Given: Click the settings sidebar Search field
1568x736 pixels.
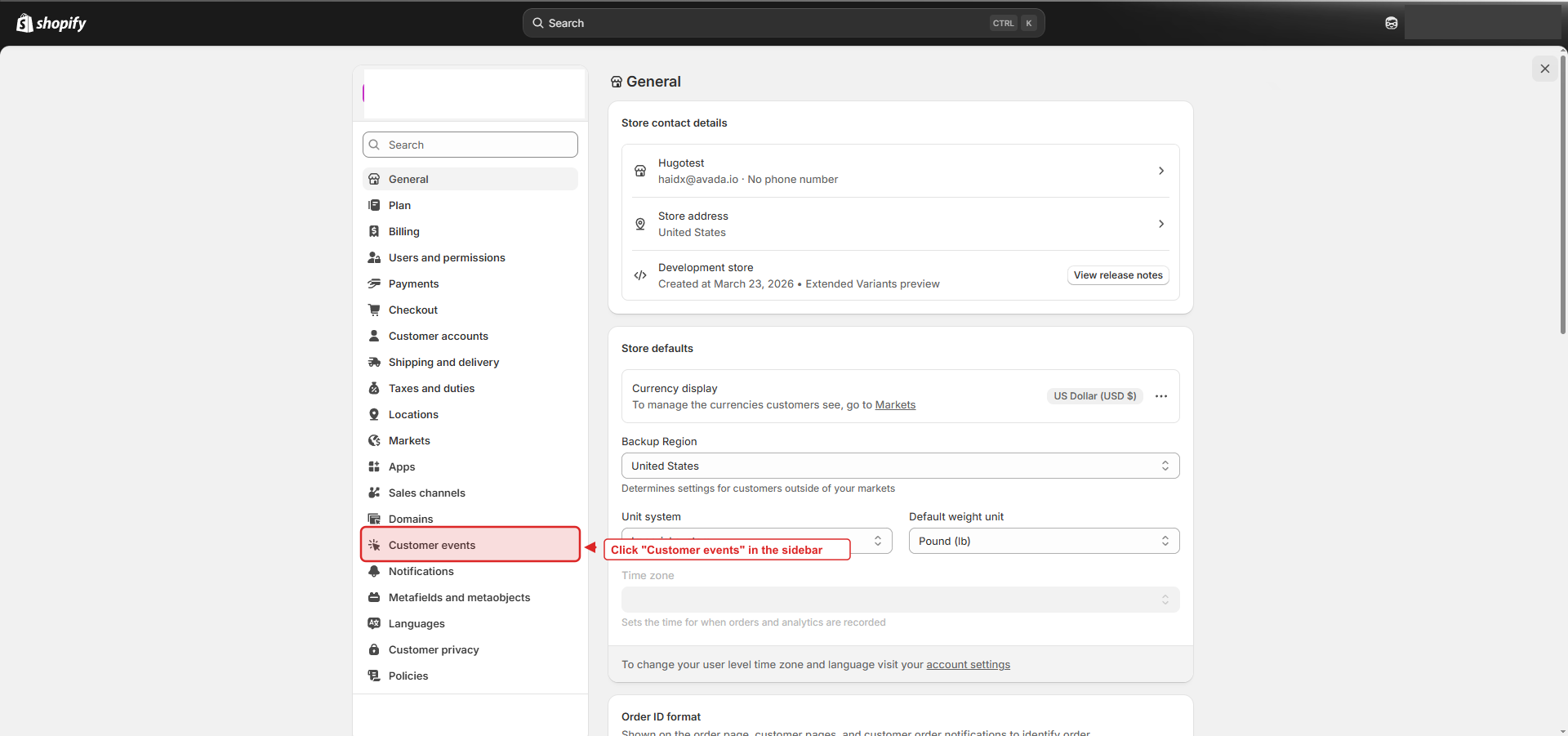Looking at the screenshot, I should point(470,145).
